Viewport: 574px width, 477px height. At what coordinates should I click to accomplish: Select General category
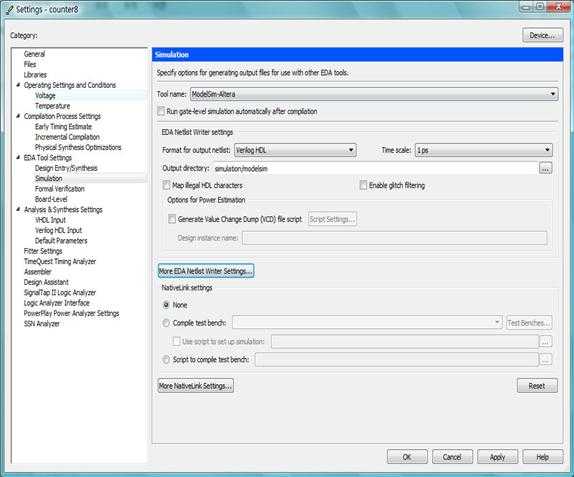34,54
